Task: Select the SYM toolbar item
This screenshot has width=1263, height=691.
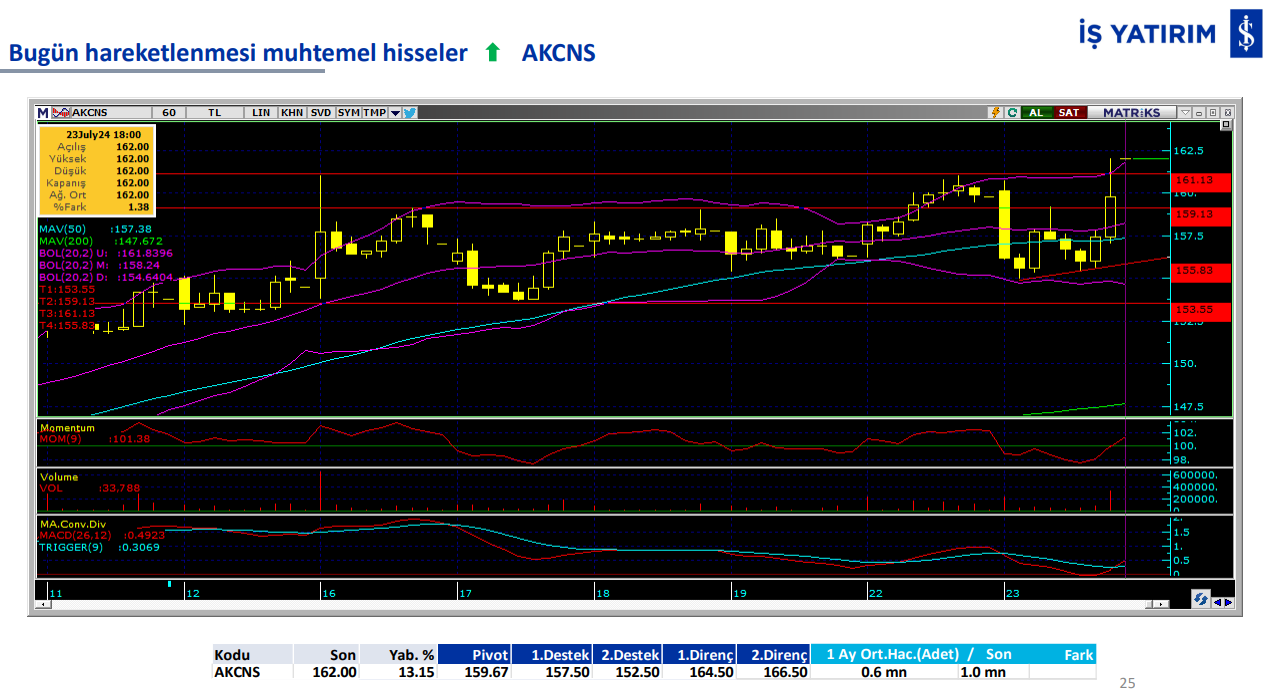Action: [x=348, y=113]
